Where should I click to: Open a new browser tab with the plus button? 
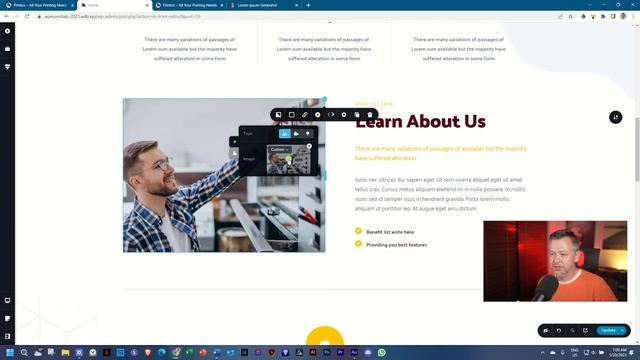tap(308, 5)
